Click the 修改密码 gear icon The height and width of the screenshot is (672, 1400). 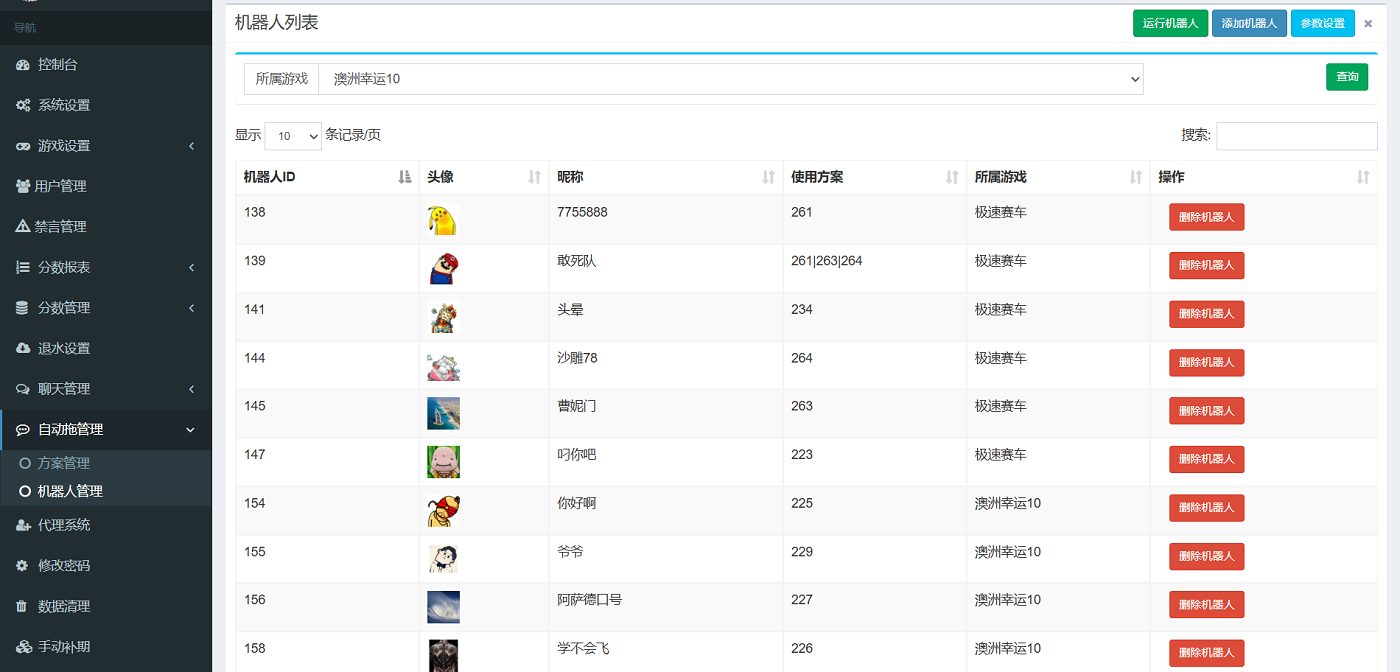(23, 566)
